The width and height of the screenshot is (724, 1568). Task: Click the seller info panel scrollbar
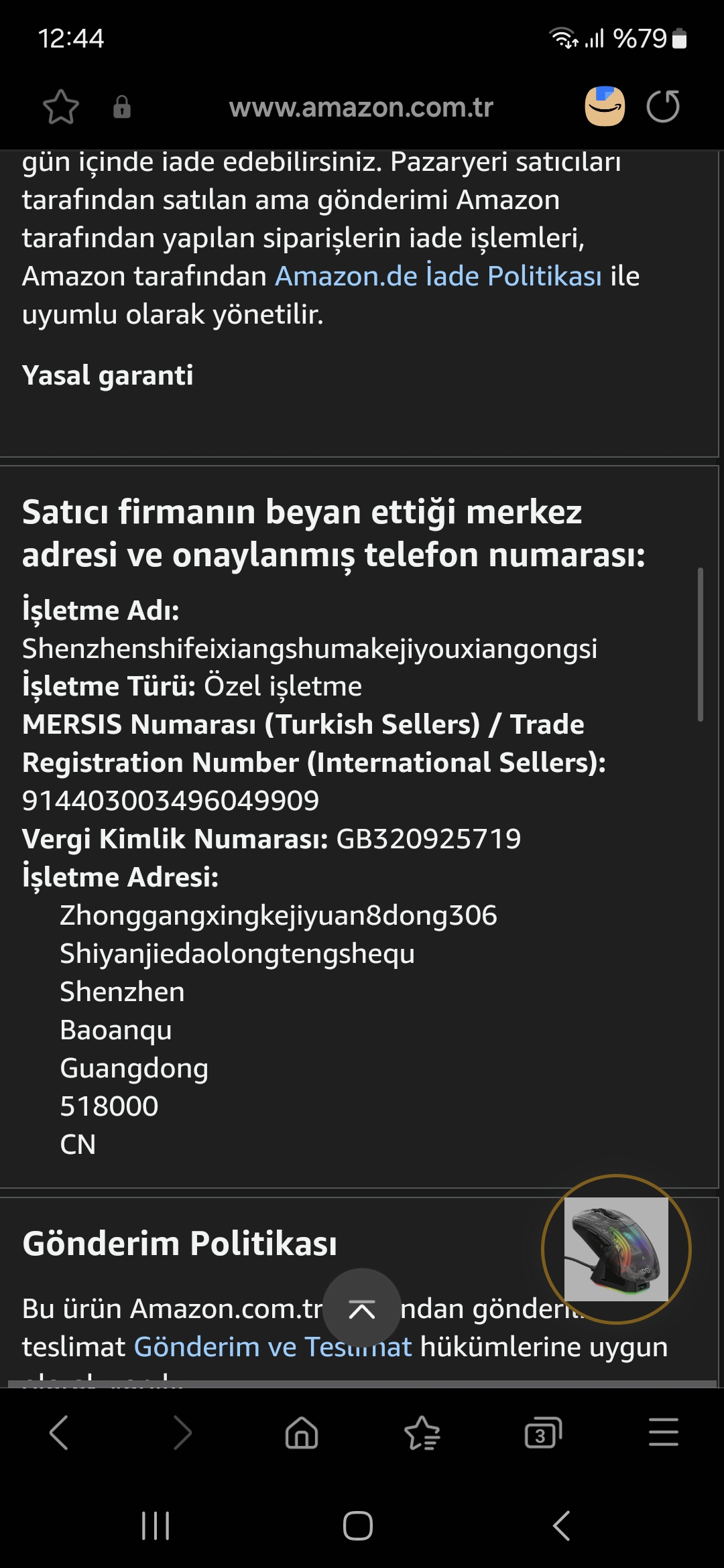coord(700,645)
